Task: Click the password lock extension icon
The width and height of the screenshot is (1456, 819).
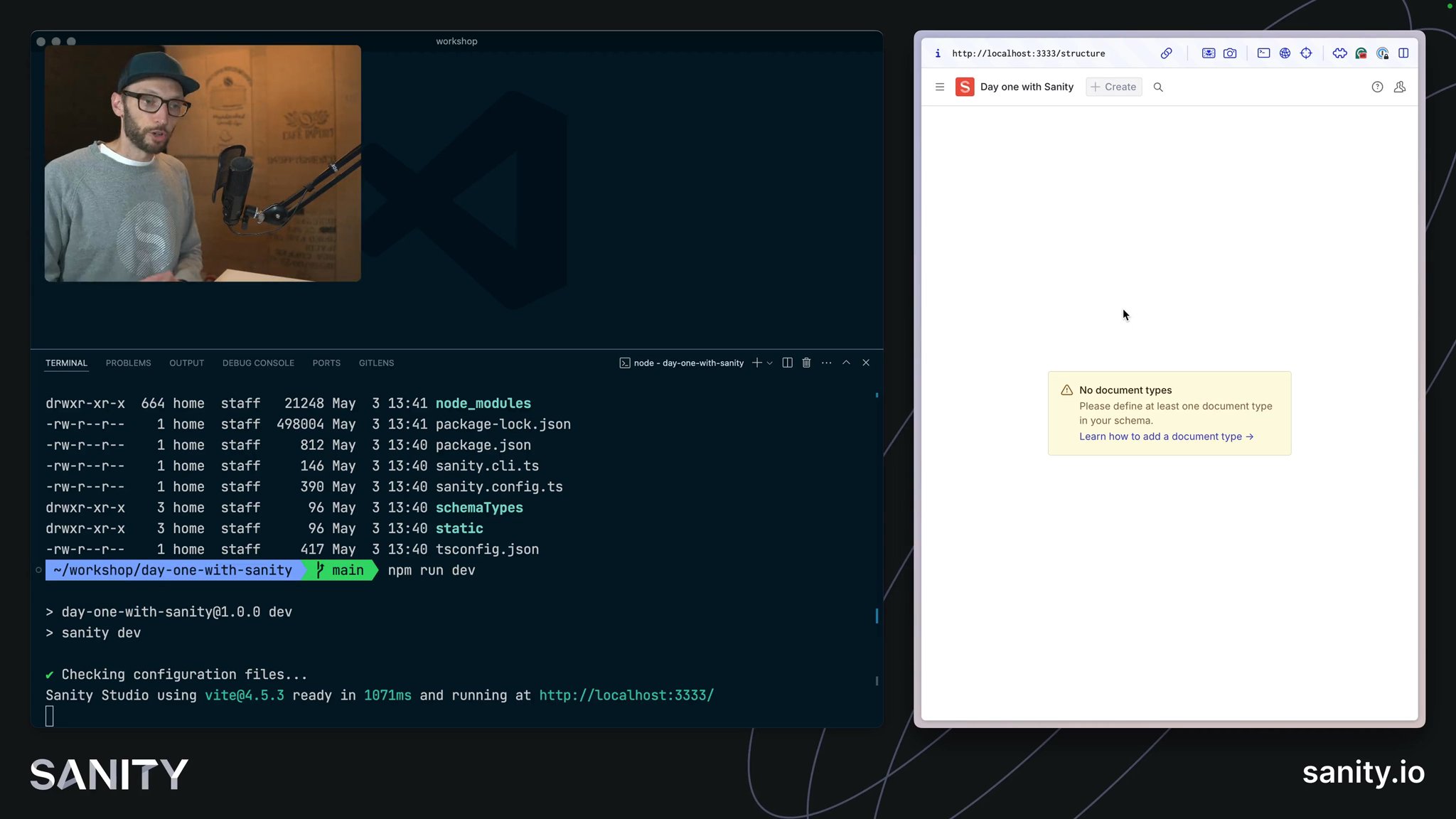Action: tap(1383, 53)
